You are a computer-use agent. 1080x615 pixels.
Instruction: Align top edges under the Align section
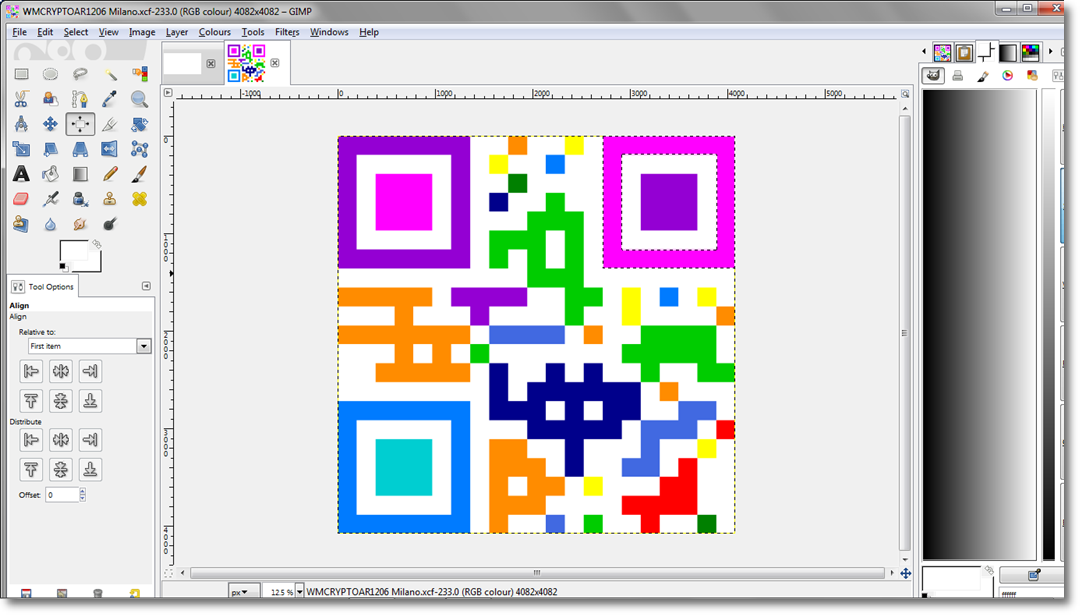[x=31, y=401]
